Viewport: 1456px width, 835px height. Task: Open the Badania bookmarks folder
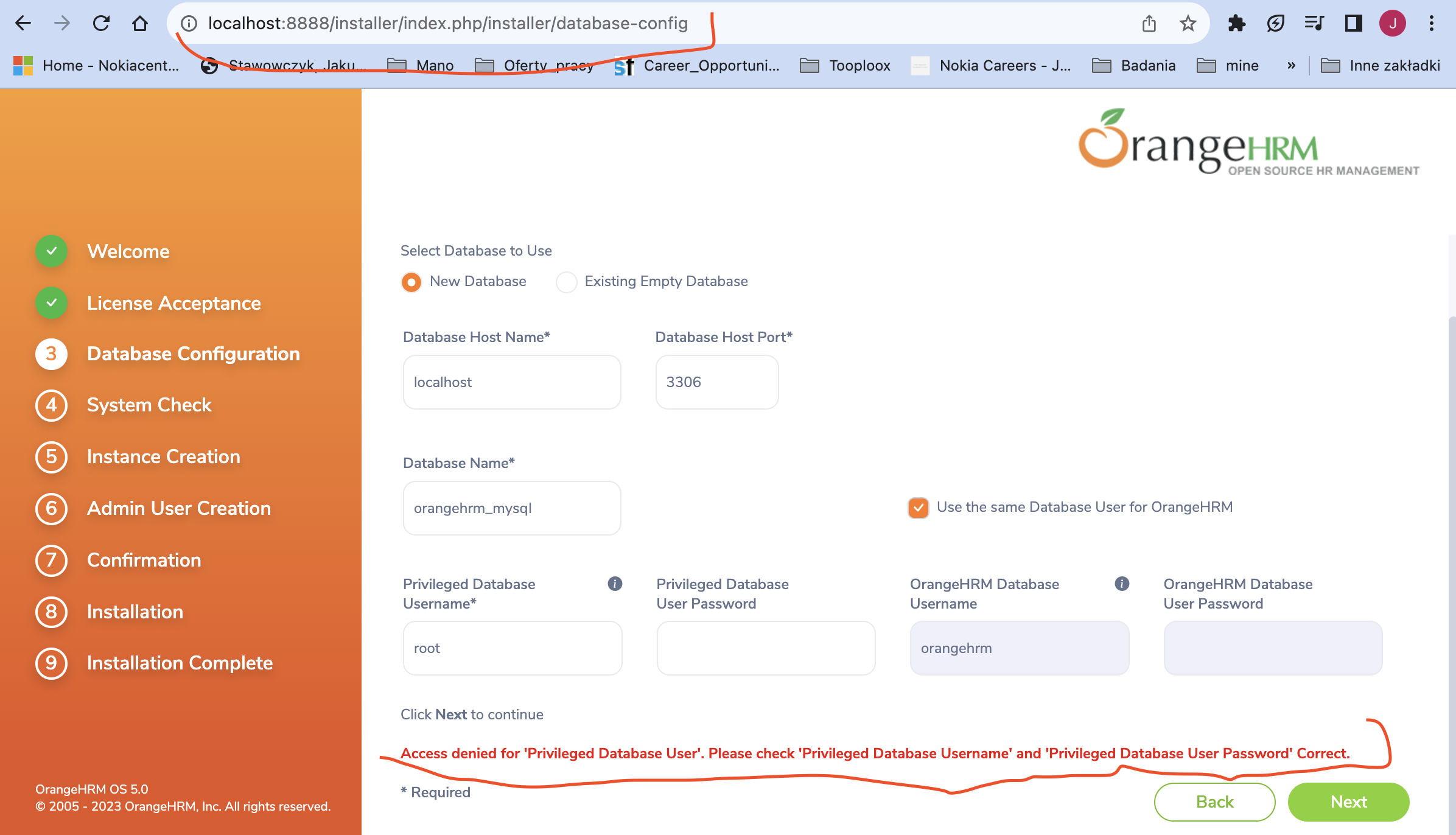(1148, 65)
